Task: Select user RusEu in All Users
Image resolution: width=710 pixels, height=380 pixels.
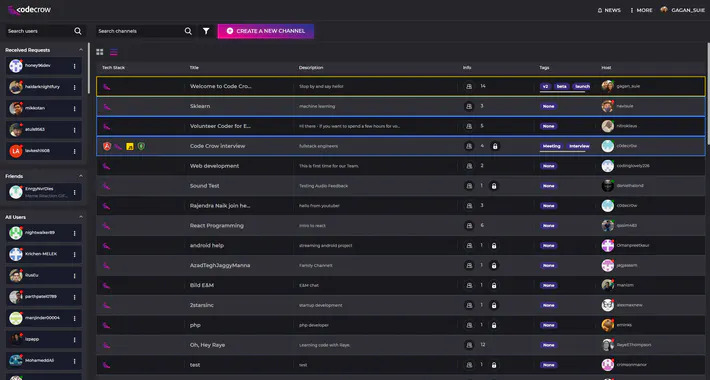Action: click(x=43, y=275)
